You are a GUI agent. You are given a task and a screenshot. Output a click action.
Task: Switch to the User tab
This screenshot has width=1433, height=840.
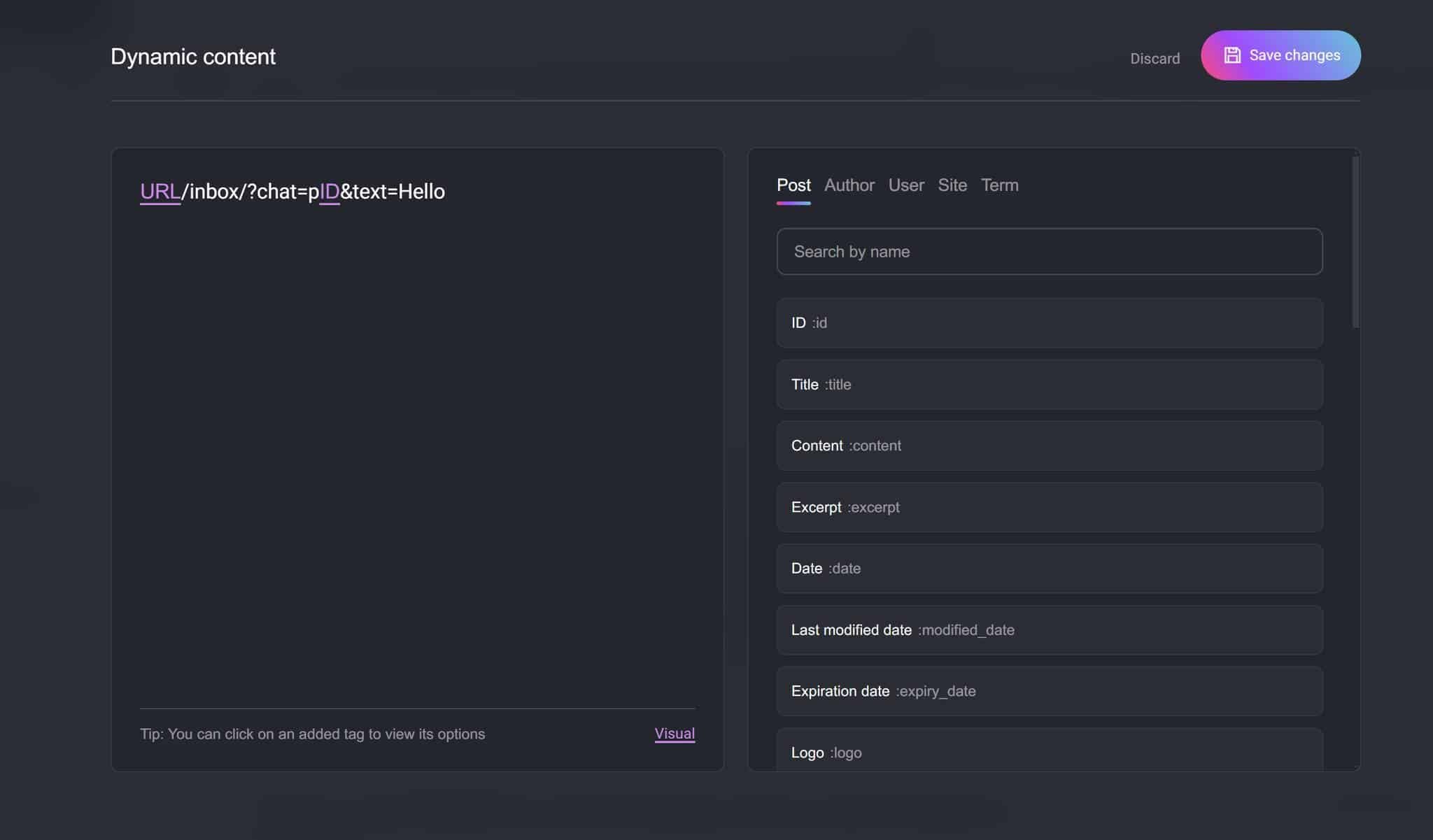point(906,185)
